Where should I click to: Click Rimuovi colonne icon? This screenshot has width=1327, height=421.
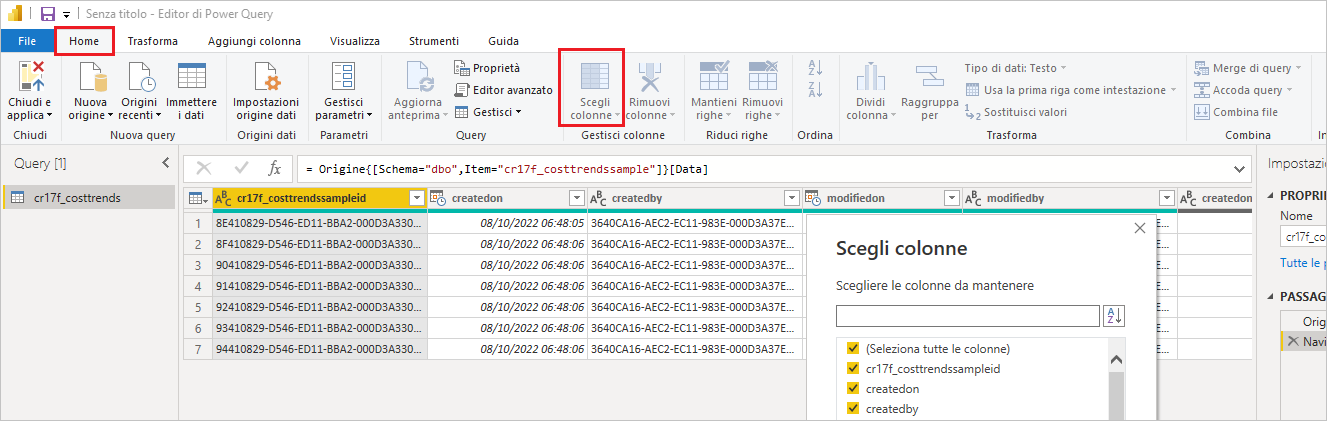[649, 77]
